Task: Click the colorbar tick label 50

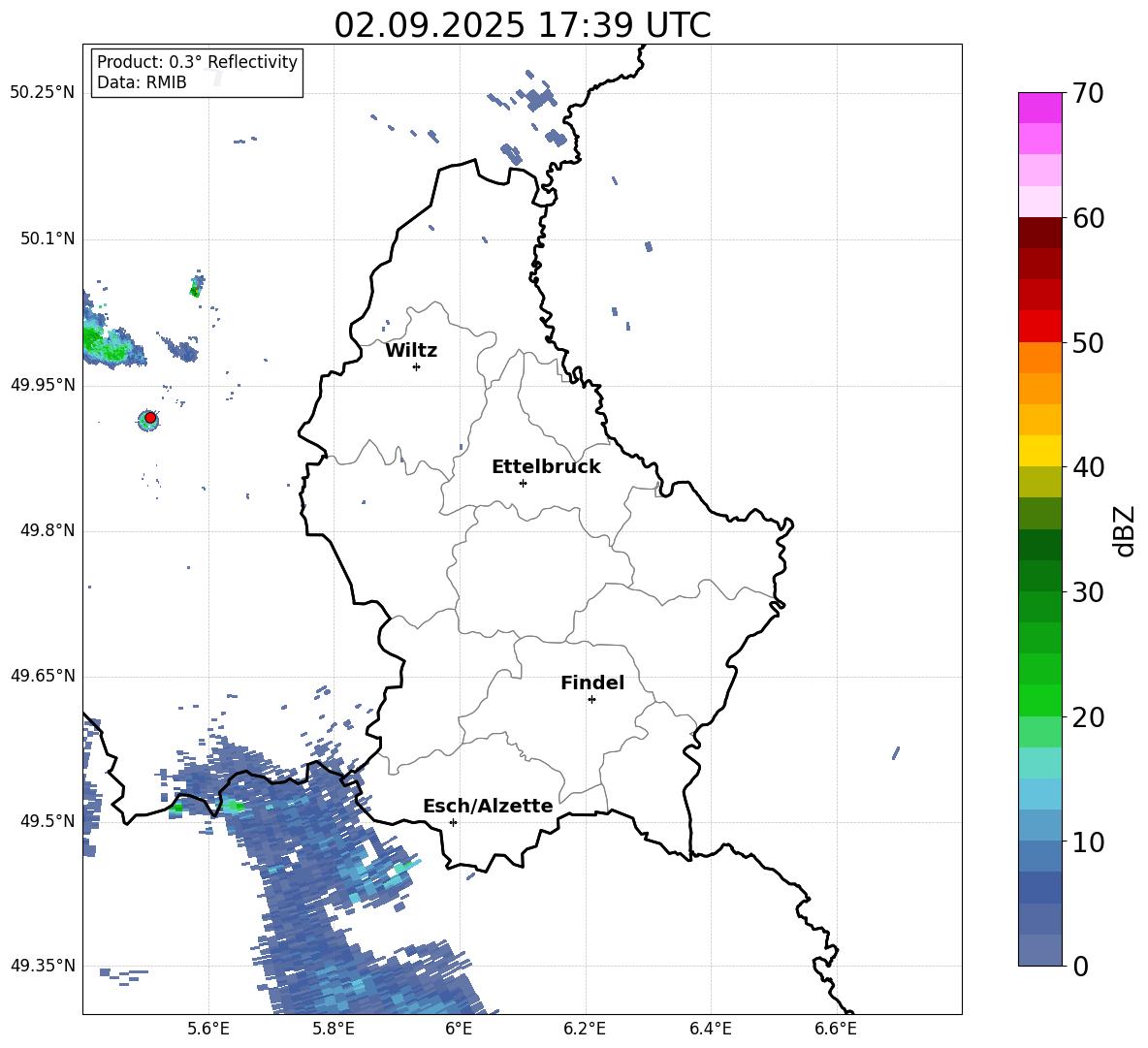Action: (x=1088, y=343)
